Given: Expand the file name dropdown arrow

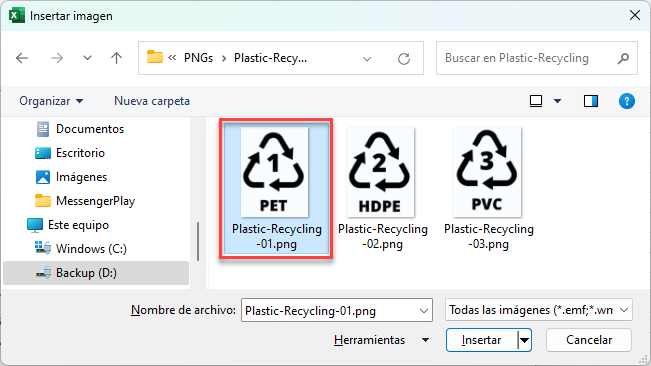Looking at the screenshot, I should point(424,310).
